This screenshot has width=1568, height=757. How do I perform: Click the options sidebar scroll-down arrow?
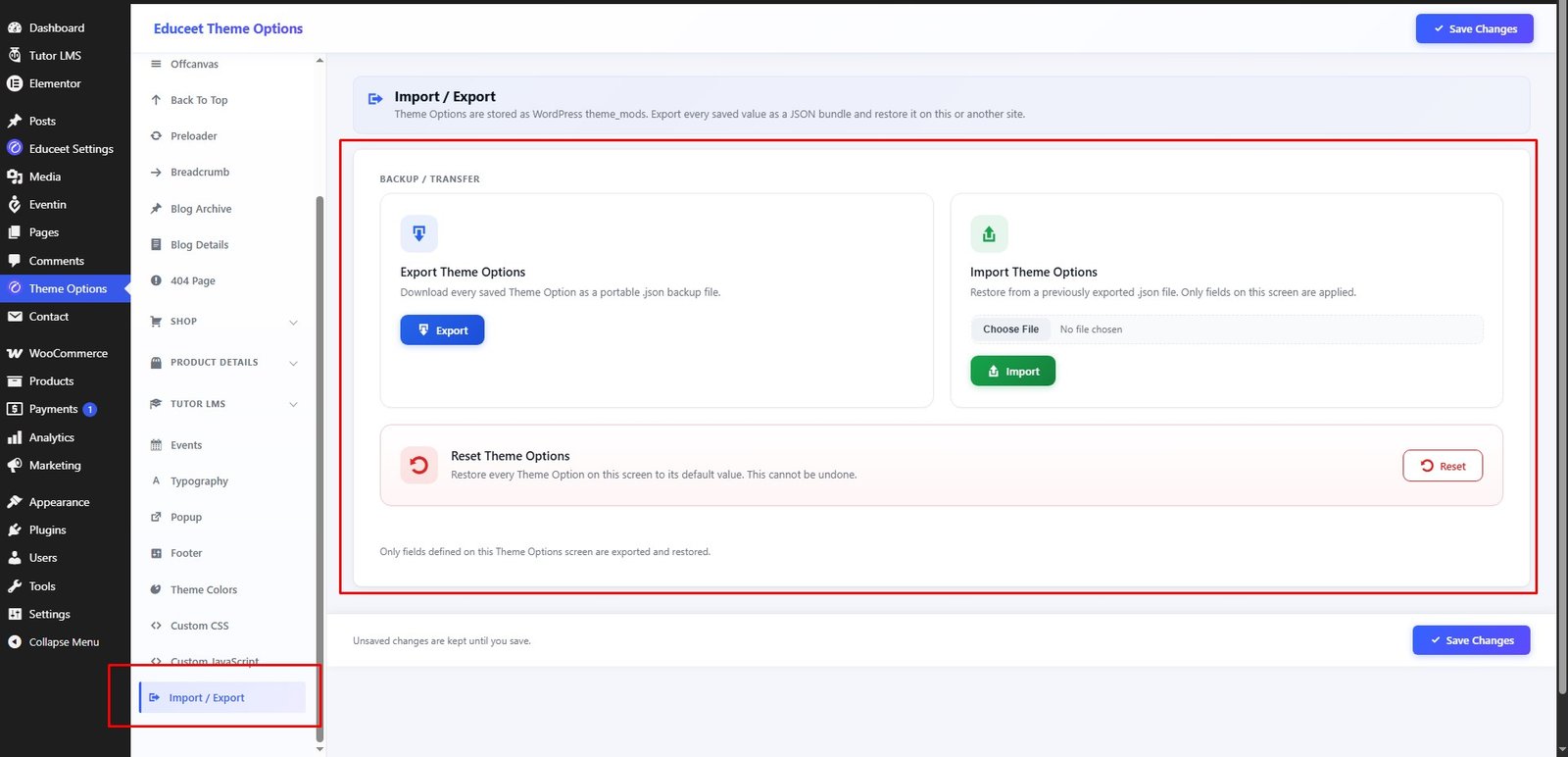(x=319, y=749)
